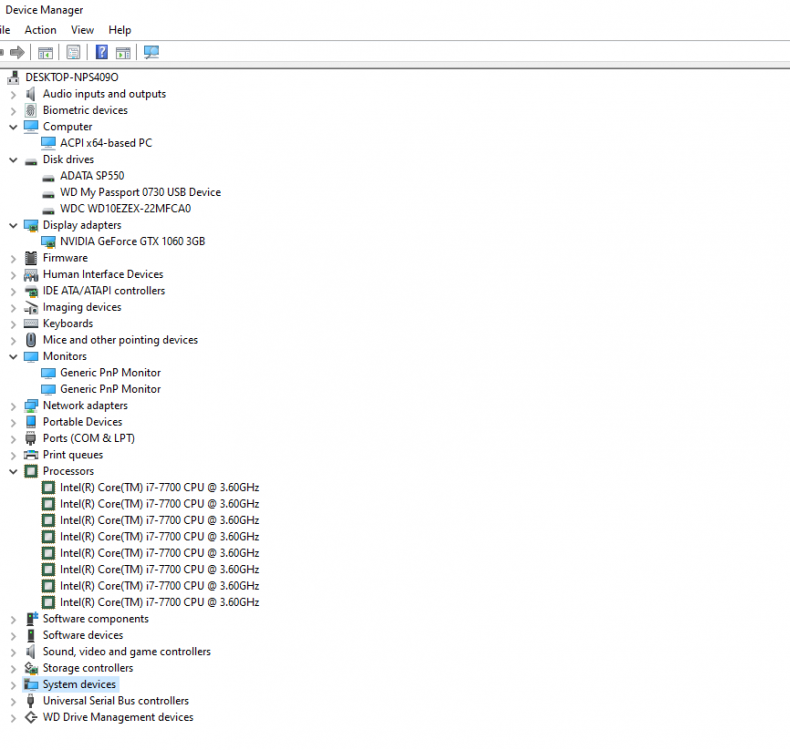The height and width of the screenshot is (750, 790).
Task: Click the Software components icon
Action: click(32, 619)
